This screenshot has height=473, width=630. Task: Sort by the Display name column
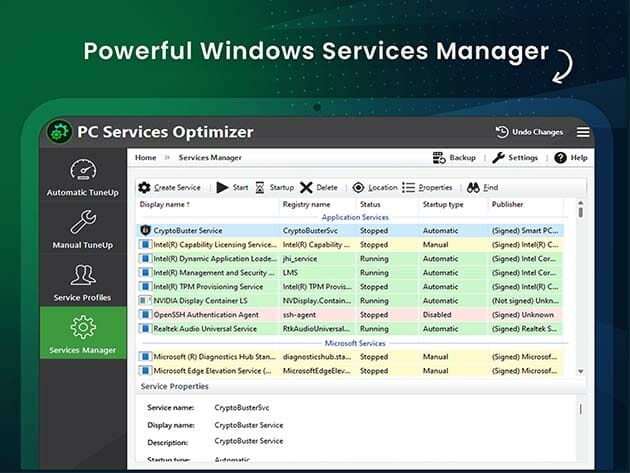point(164,205)
